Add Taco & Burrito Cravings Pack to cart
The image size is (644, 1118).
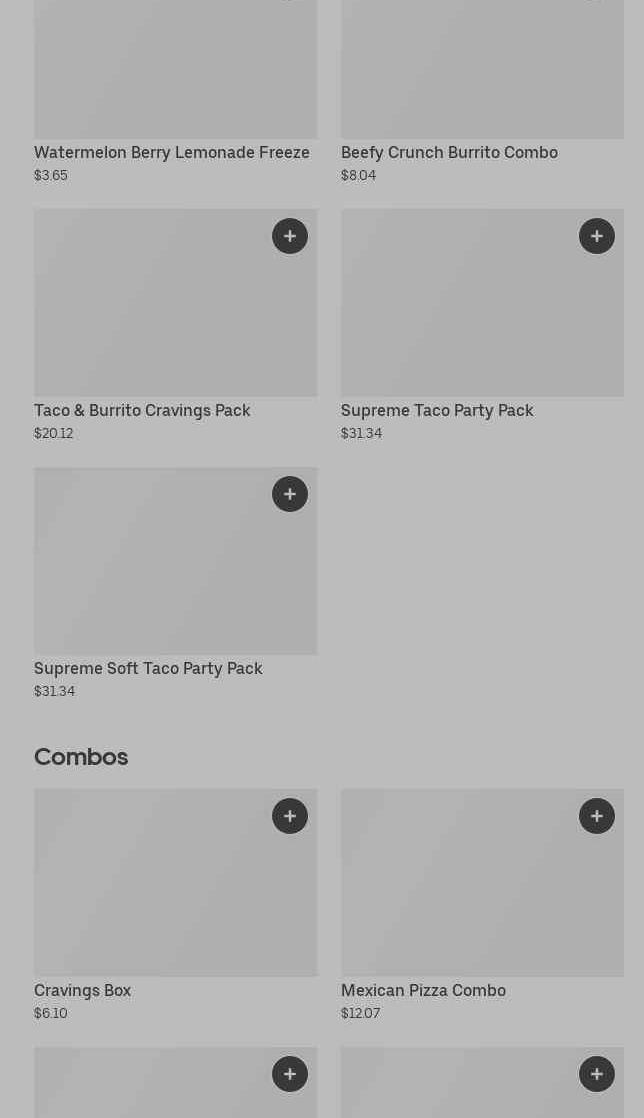click(290, 236)
